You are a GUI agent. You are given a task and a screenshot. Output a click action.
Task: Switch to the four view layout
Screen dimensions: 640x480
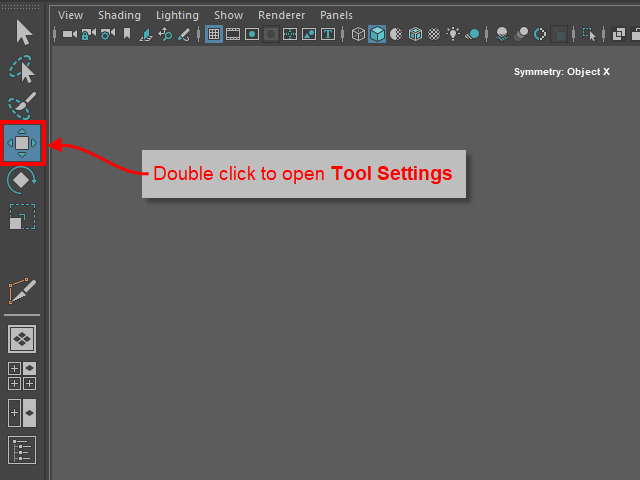pyautogui.click(x=22, y=376)
